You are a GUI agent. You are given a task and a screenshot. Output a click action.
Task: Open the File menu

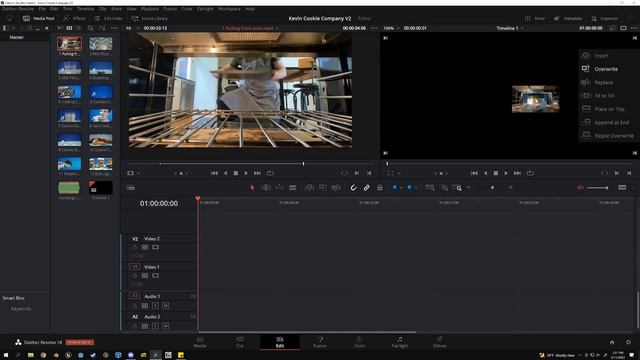pos(42,9)
